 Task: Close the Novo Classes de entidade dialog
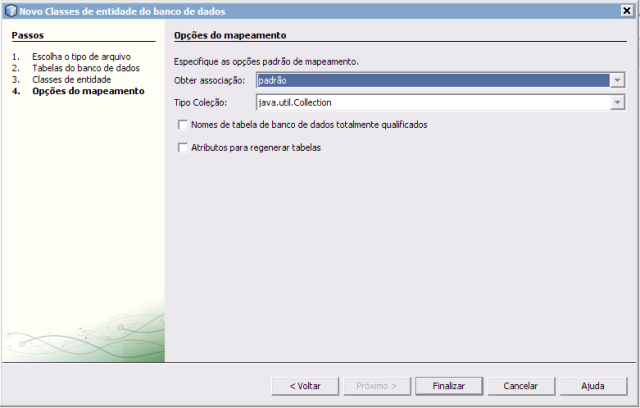[x=625, y=10]
